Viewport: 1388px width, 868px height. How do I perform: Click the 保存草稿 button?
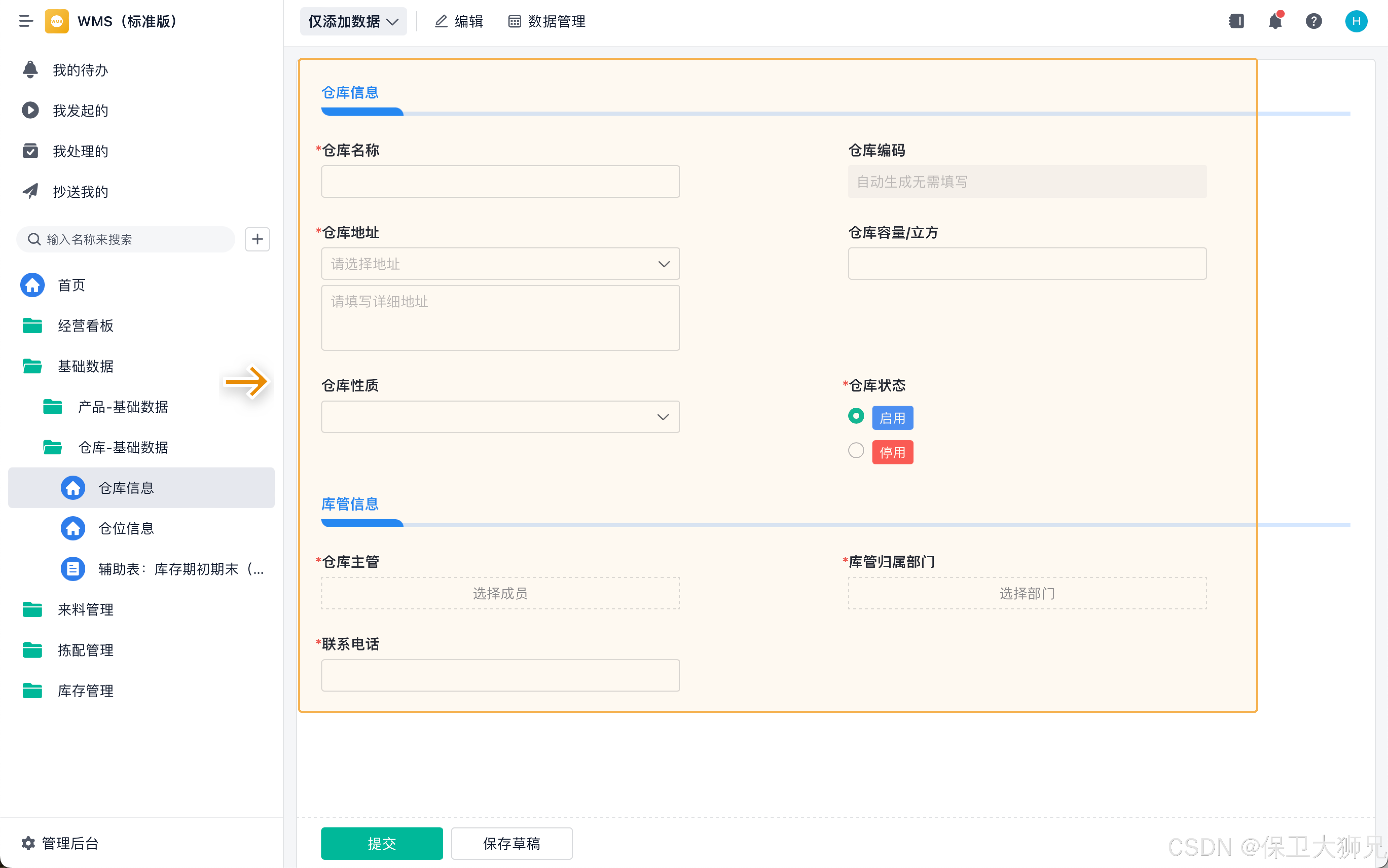(512, 843)
